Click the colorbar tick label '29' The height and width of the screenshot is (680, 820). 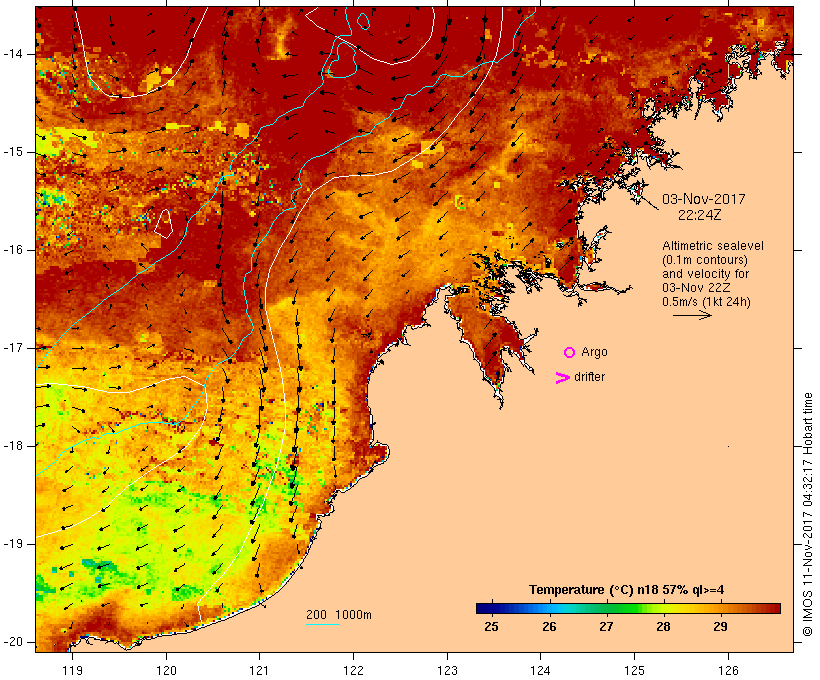click(721, 627)
